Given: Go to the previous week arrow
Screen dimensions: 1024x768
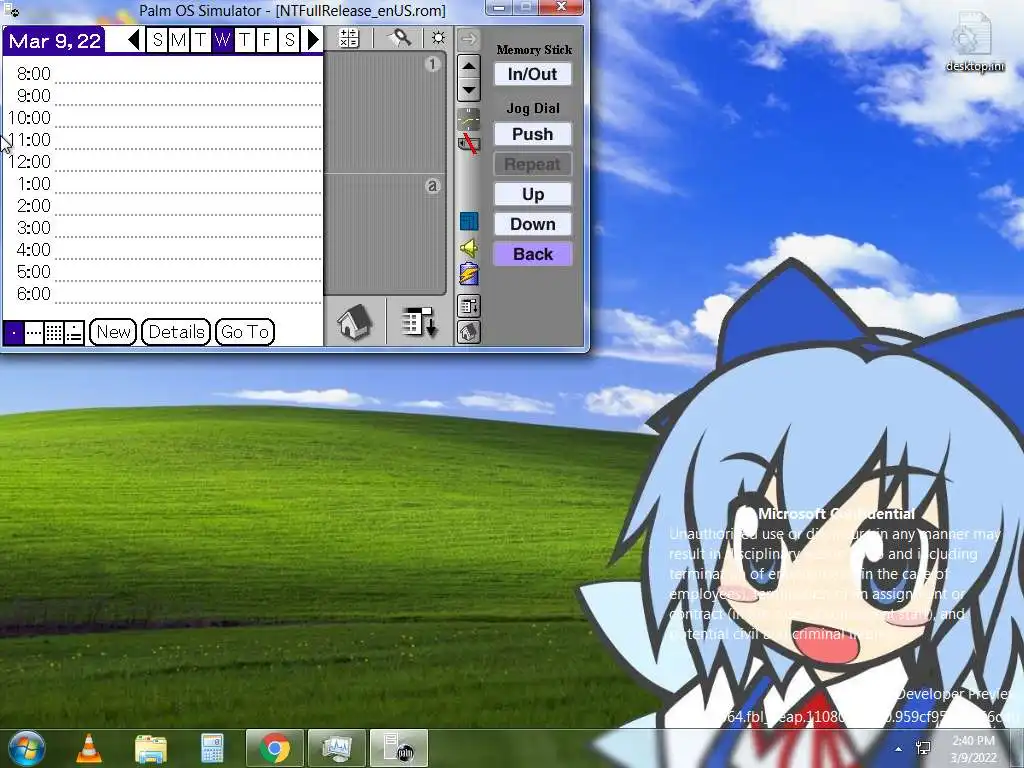Looking at the screenshot, I should click(135, 40).
